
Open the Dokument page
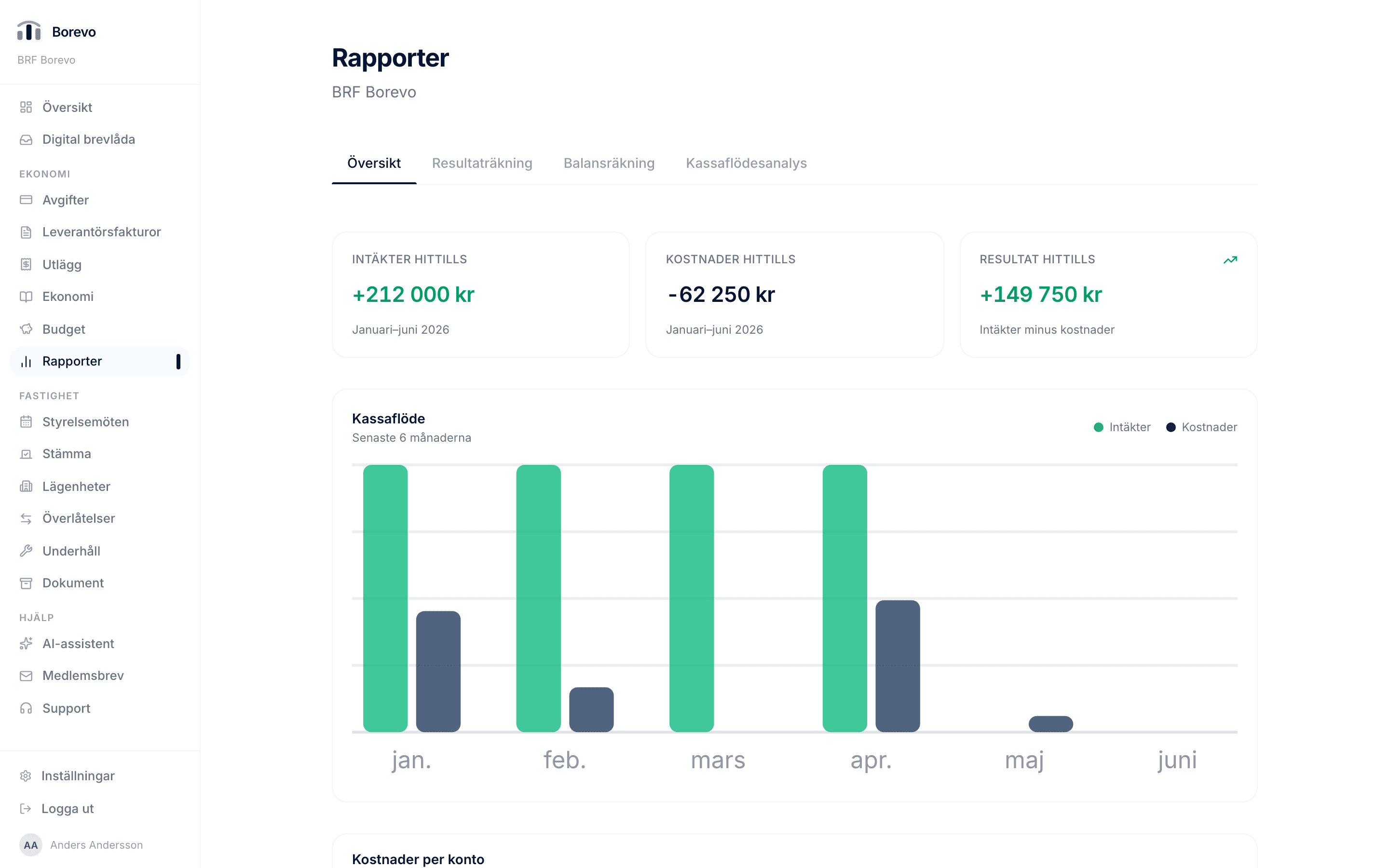coord(99,583)
